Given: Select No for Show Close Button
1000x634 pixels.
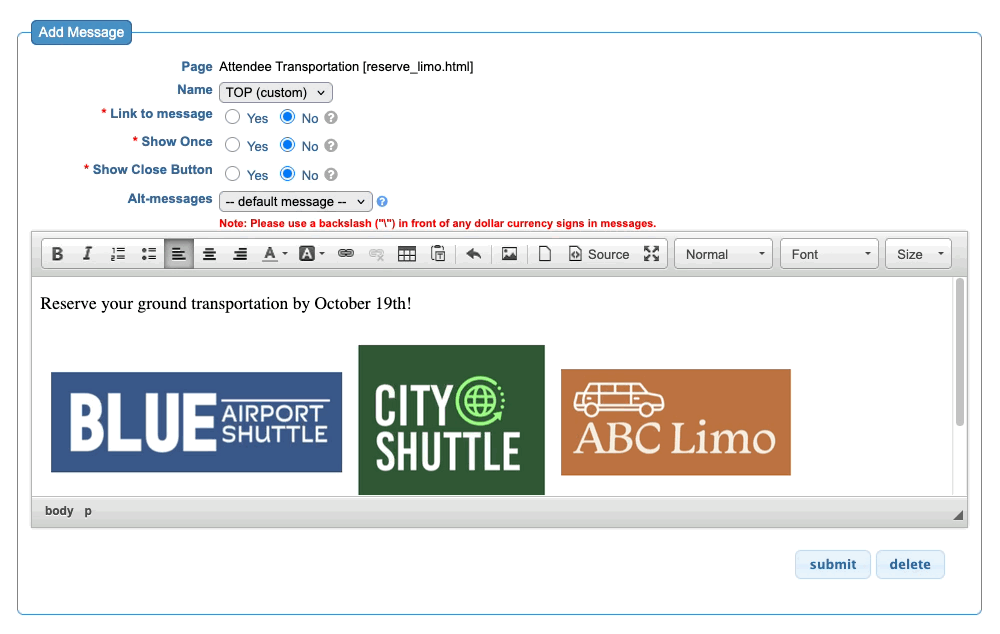Looking at the screenshot, I should click(x=288, y=174).
